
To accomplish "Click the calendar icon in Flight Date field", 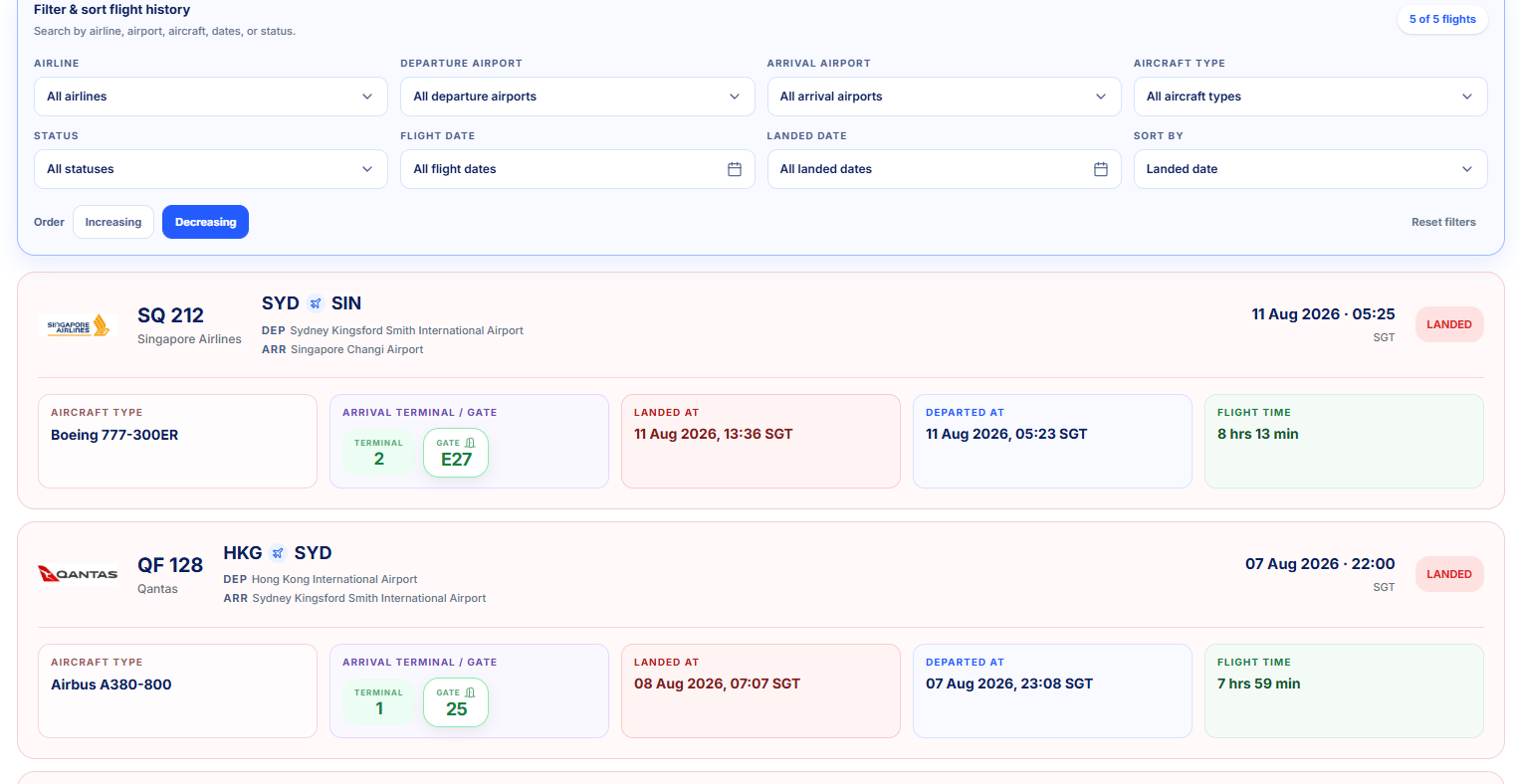I will (x=735, y=169).
